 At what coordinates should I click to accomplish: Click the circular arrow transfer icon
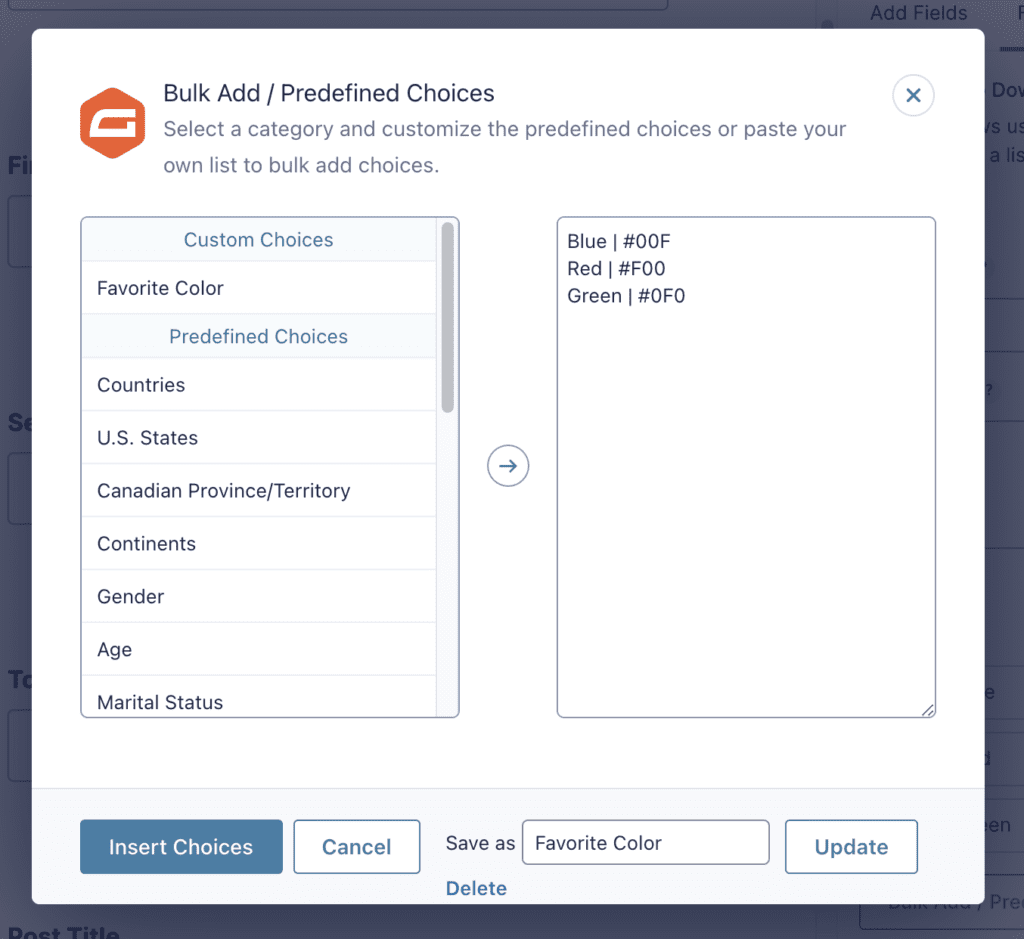click(x=508, y=465)
